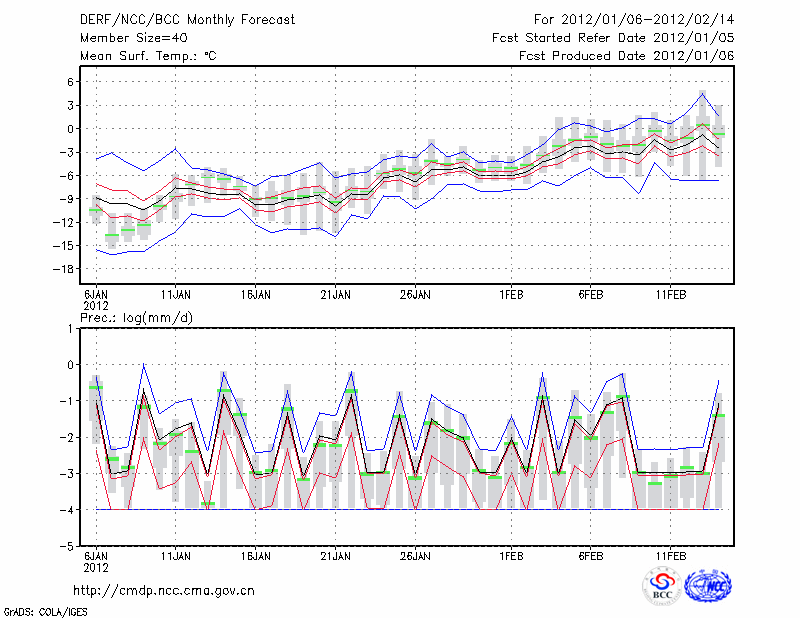Click the NCC logo

click(707, 586)
